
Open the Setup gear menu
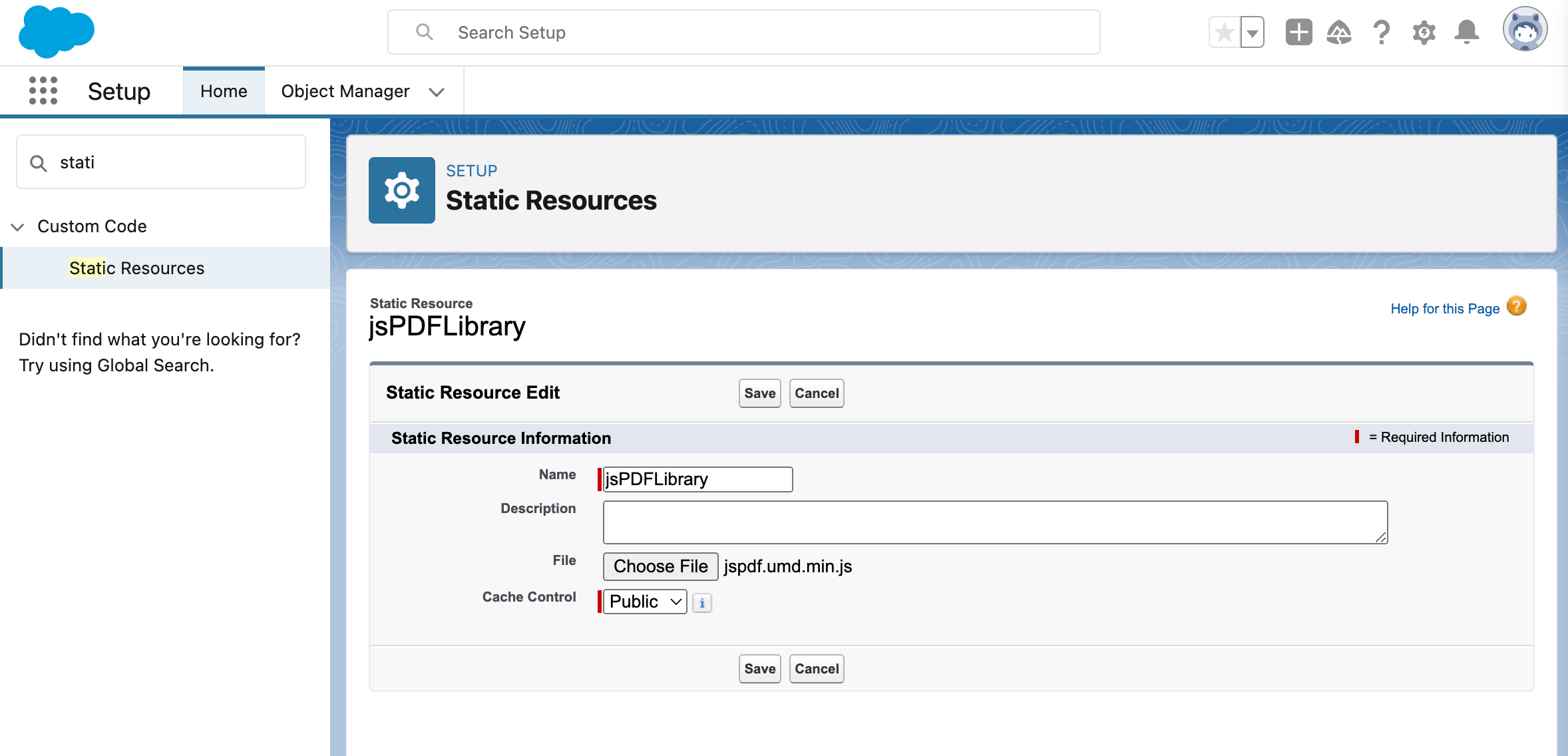point(1424,31)
